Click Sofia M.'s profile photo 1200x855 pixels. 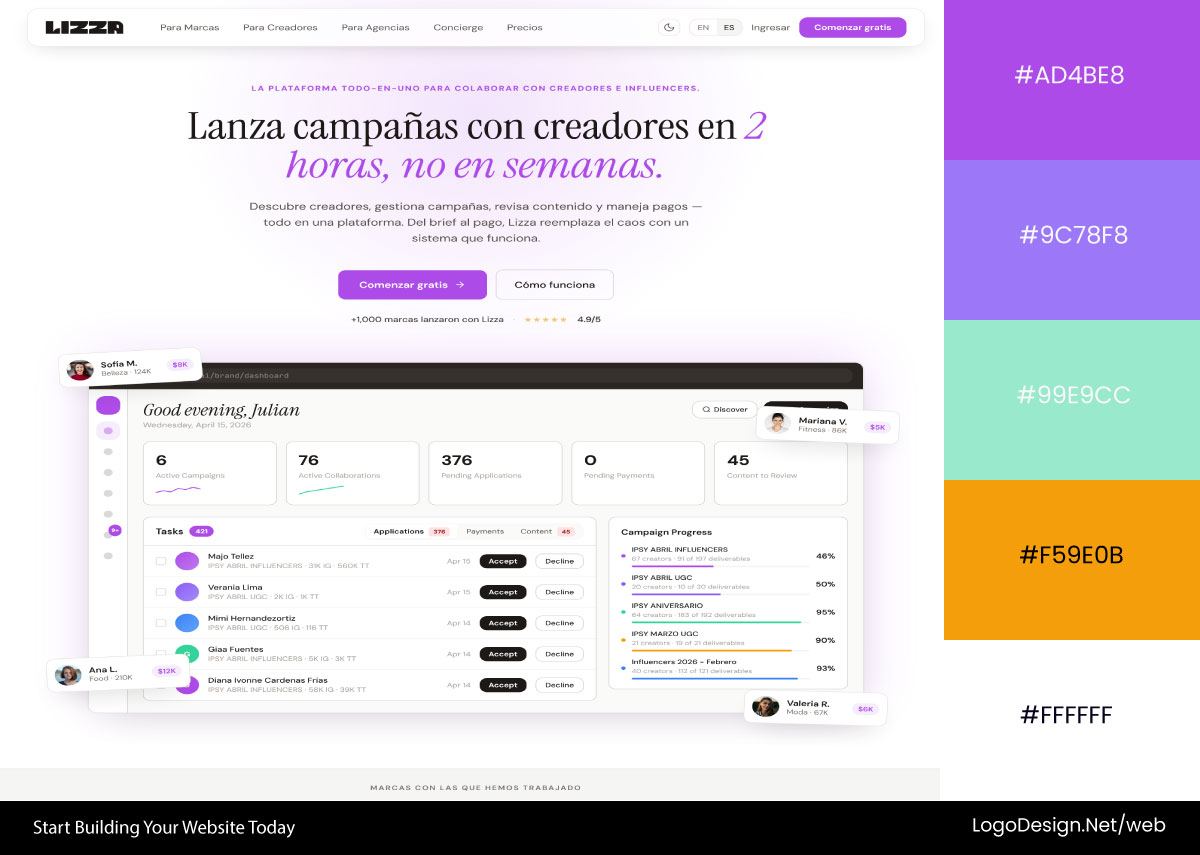(80, 369)
